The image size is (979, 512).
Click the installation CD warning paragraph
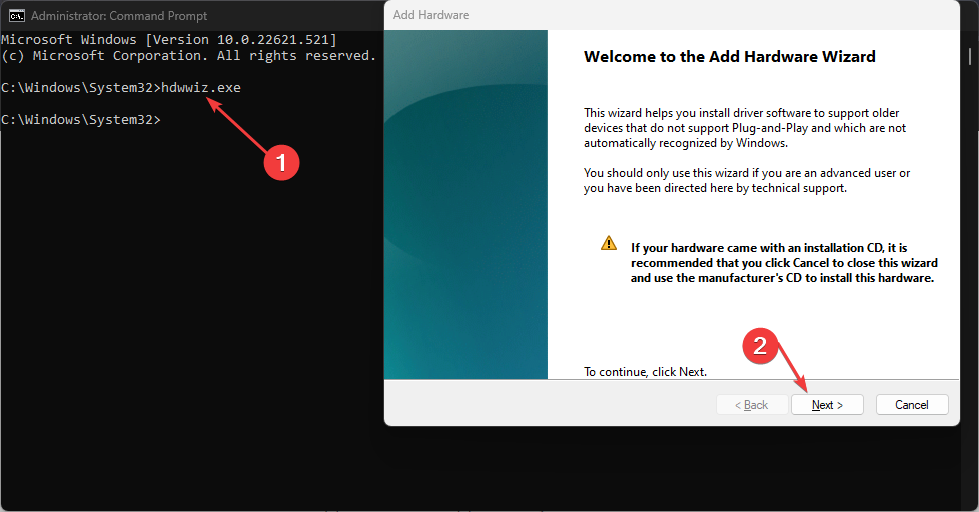[784, 263]
